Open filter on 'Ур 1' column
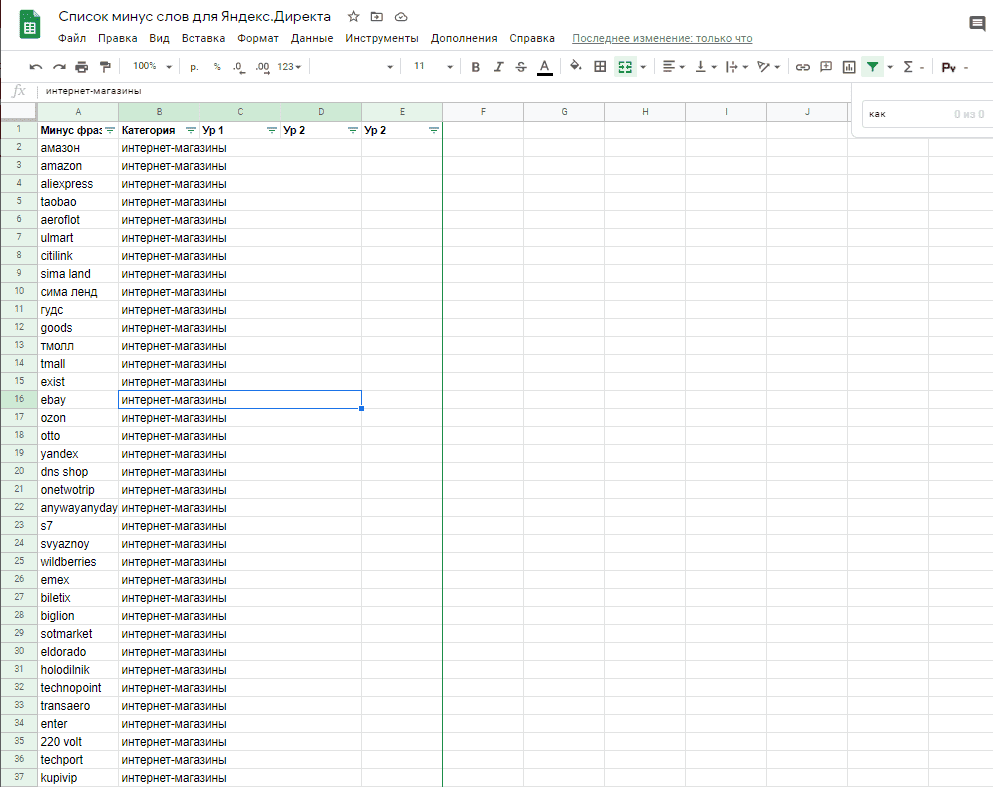The image size is (993, 787). click(x=272, y=130)
